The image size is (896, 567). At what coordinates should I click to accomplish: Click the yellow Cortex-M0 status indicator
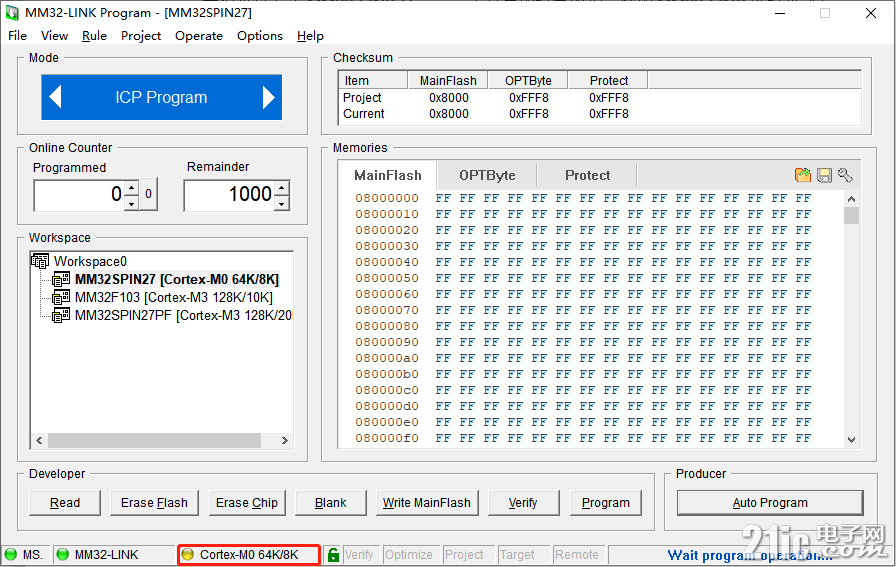click(x=187, y=554)
